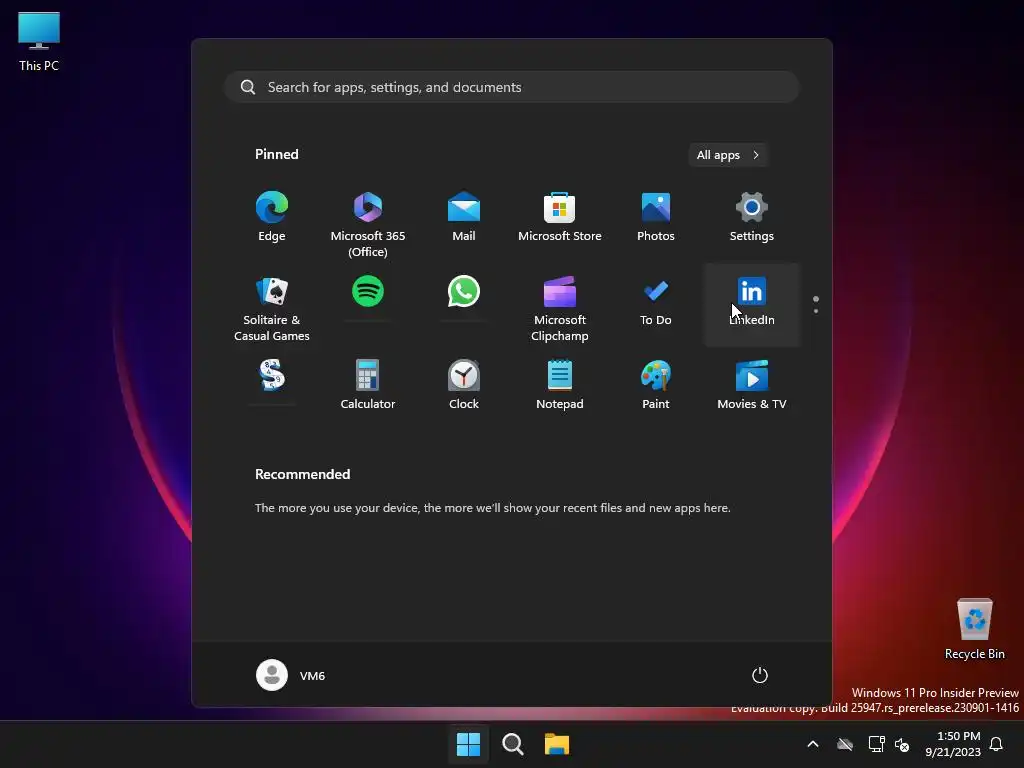The height and width of the screenshot is (768, 1024).
Task: Open the Spotify pinned icon
Action: click(368, 292)
